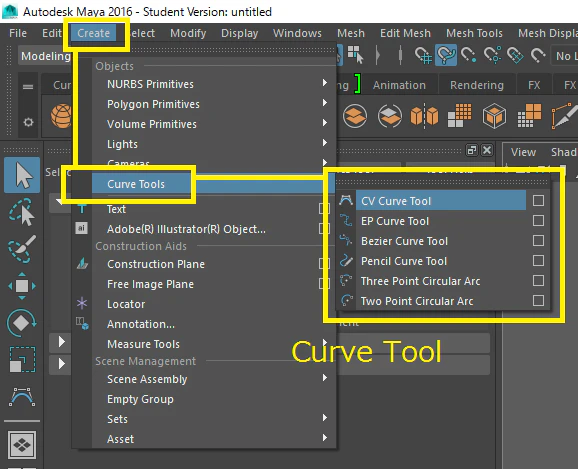Select Empty Group menu entry
Screen dimensions: 578x469
(140, 399)
